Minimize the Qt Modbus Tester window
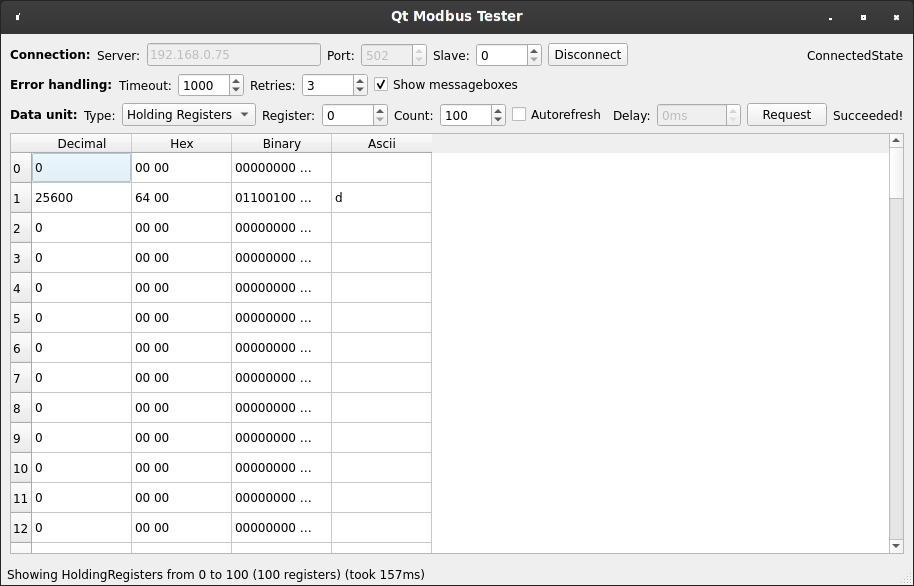Image resolution: width=914 pixels, height=586 pixels. point(831,17)
